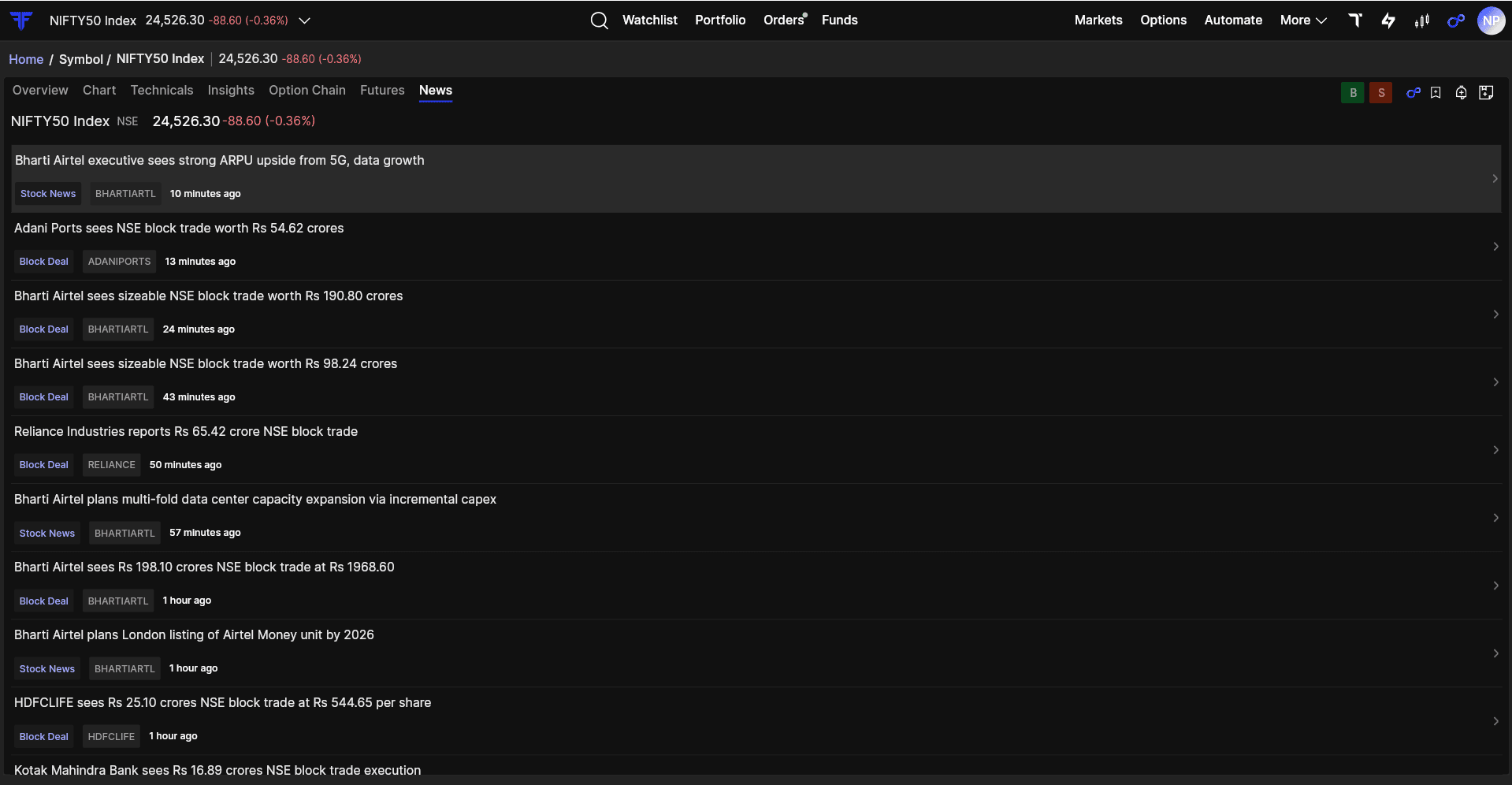Expand the Adani Ports block trade row arrow
This screenshot has height=785, width=1512.
(x=1495, y=247)
